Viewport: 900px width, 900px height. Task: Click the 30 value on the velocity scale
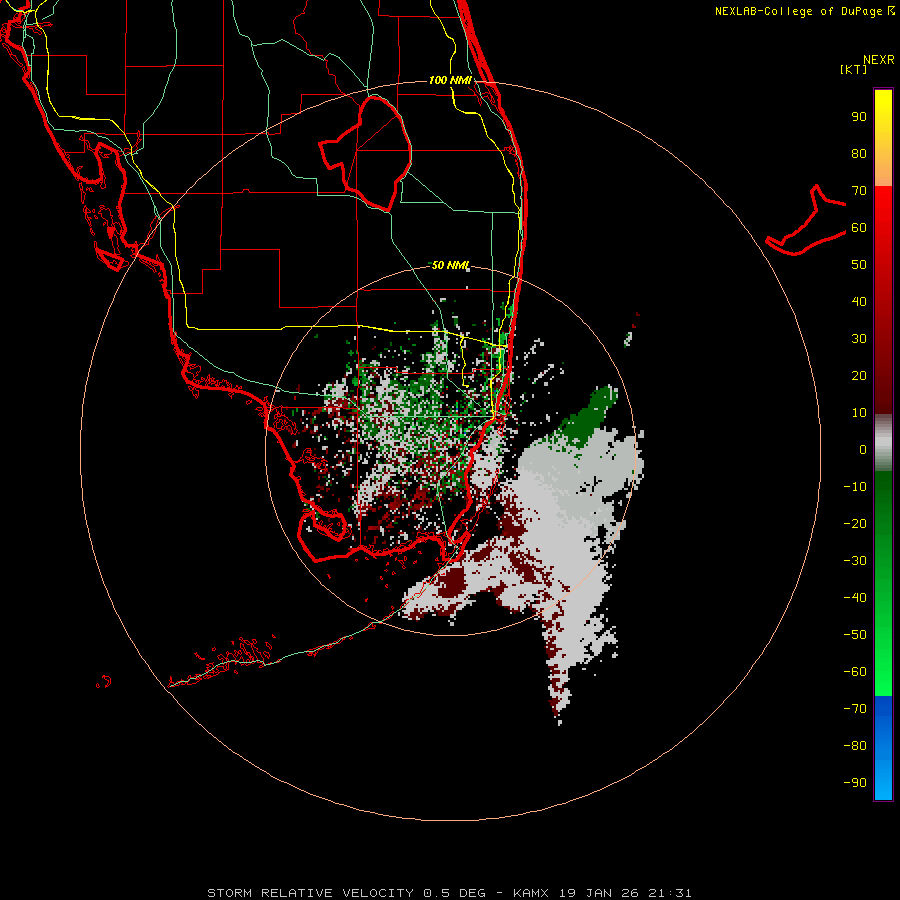tap(859, 339)
